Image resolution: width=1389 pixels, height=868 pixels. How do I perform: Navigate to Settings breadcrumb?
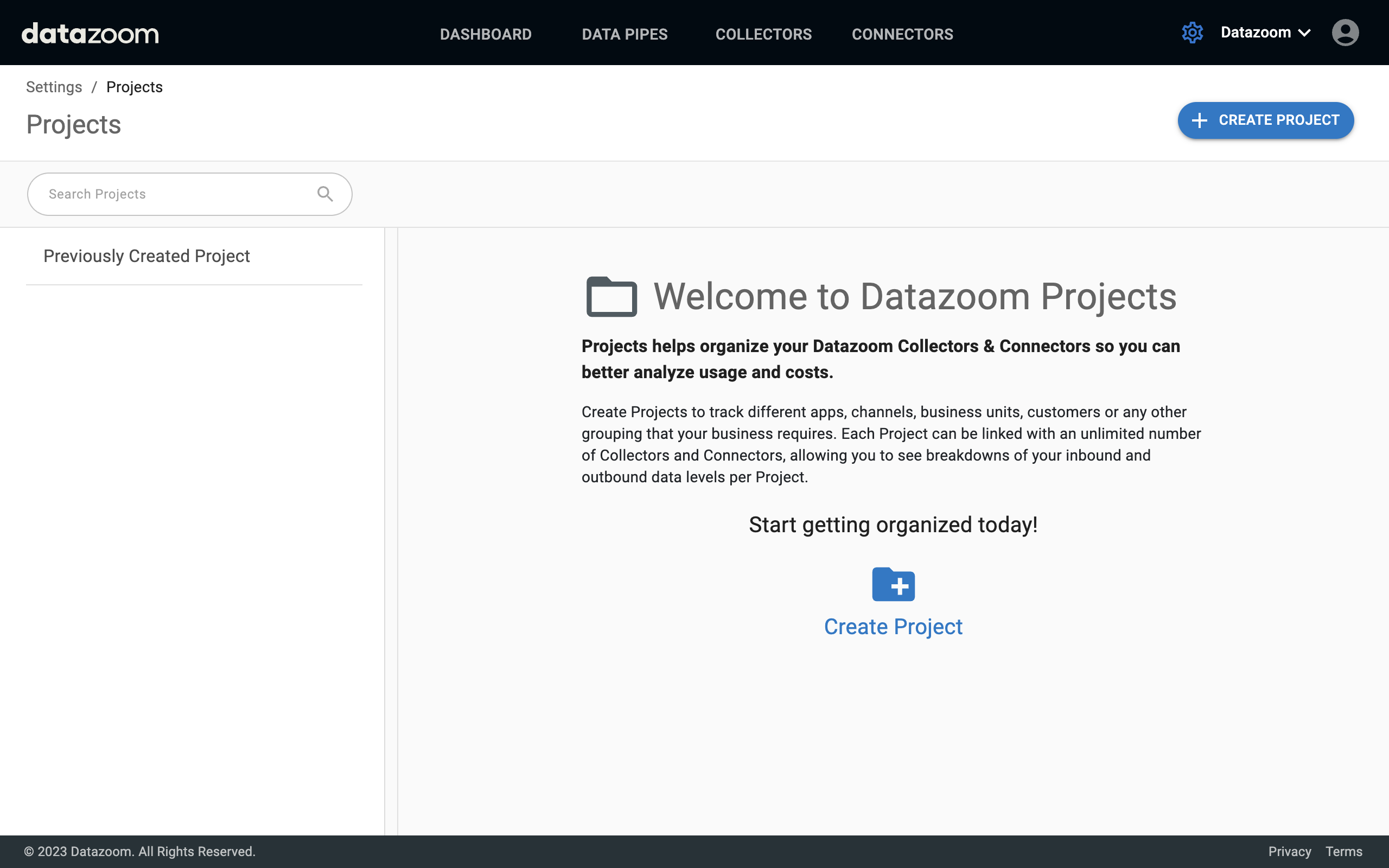54,87
